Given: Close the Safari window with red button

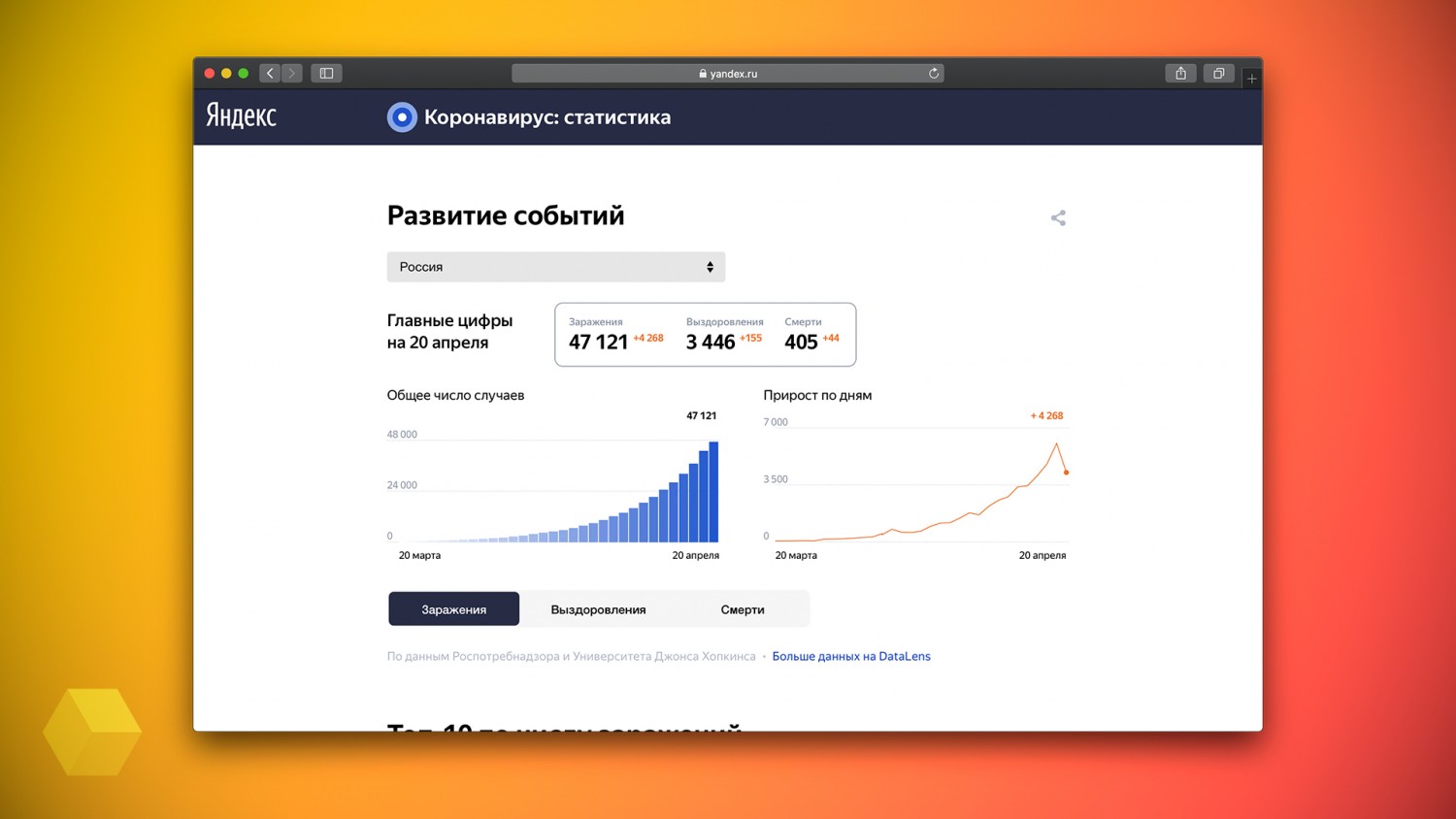Looking at the screenshot, I should (x=209, y=73).
